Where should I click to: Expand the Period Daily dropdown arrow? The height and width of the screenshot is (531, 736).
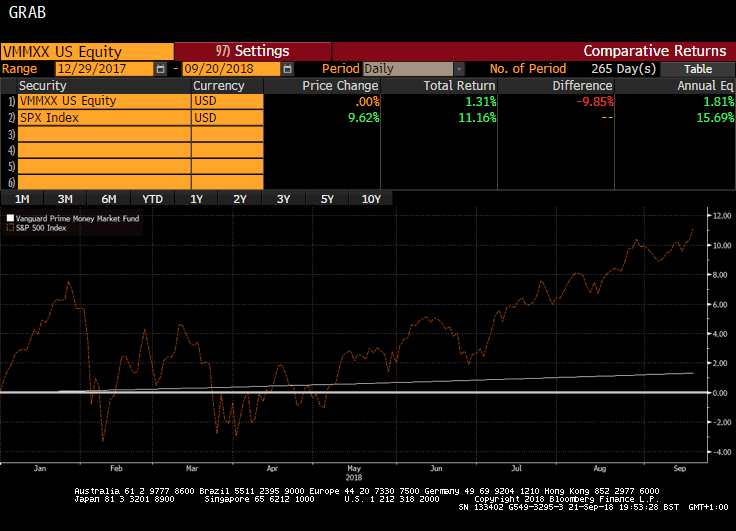(459, 69)
